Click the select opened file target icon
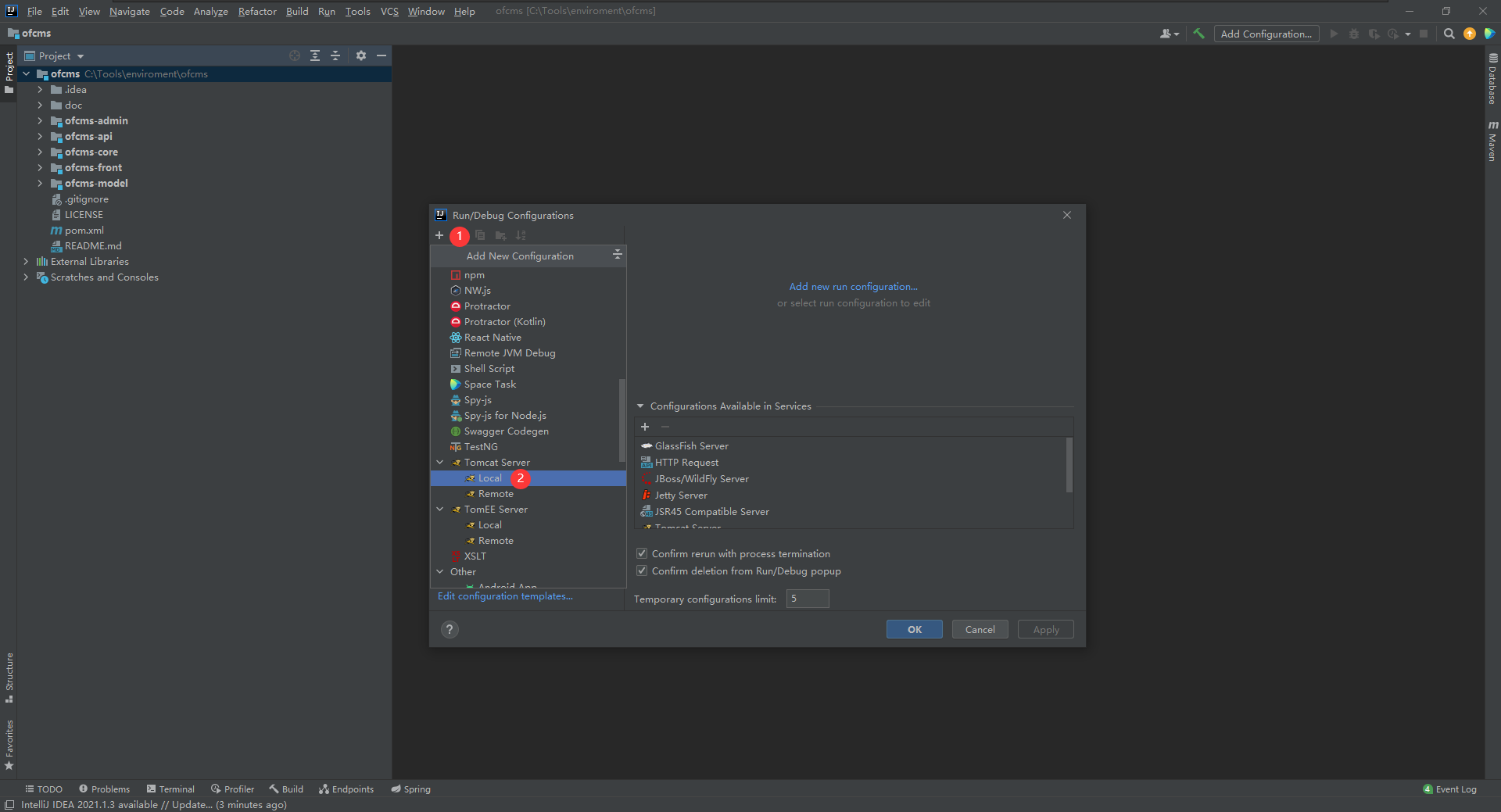This screenshot has height=812, width=1501. point(295,55)
